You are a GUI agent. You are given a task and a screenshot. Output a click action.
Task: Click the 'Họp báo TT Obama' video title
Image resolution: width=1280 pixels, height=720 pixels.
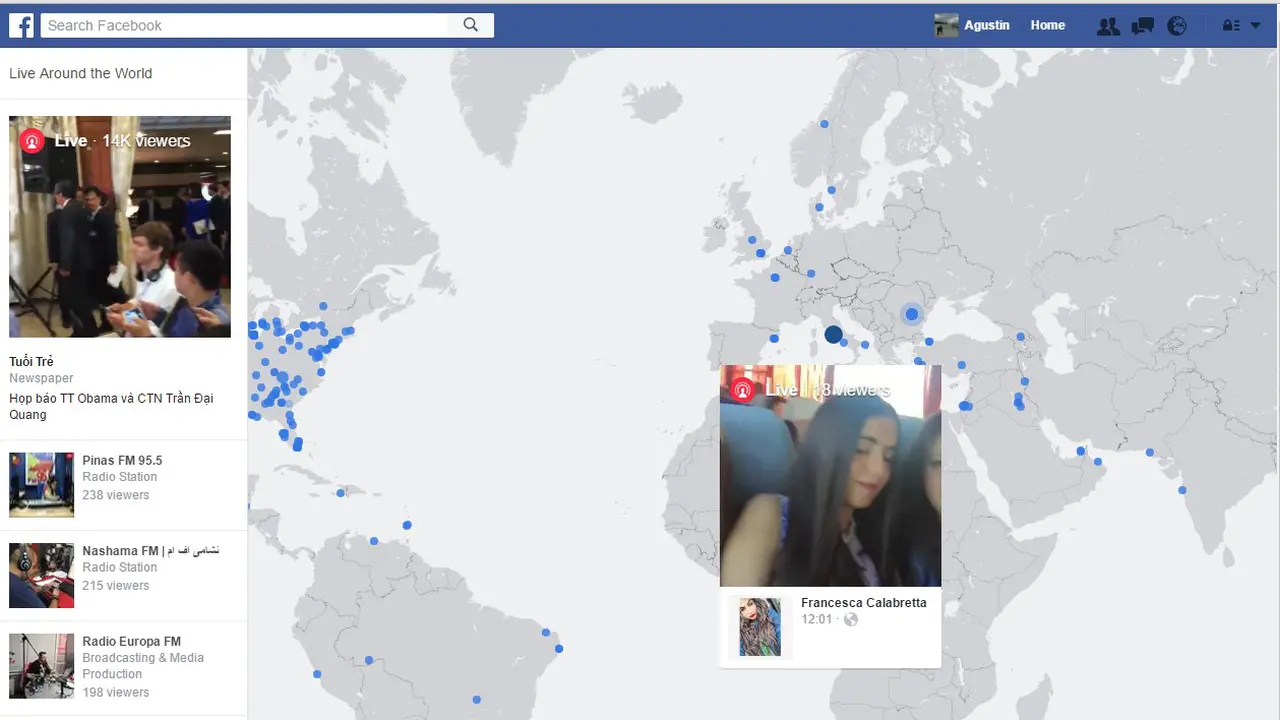[111, 406]
